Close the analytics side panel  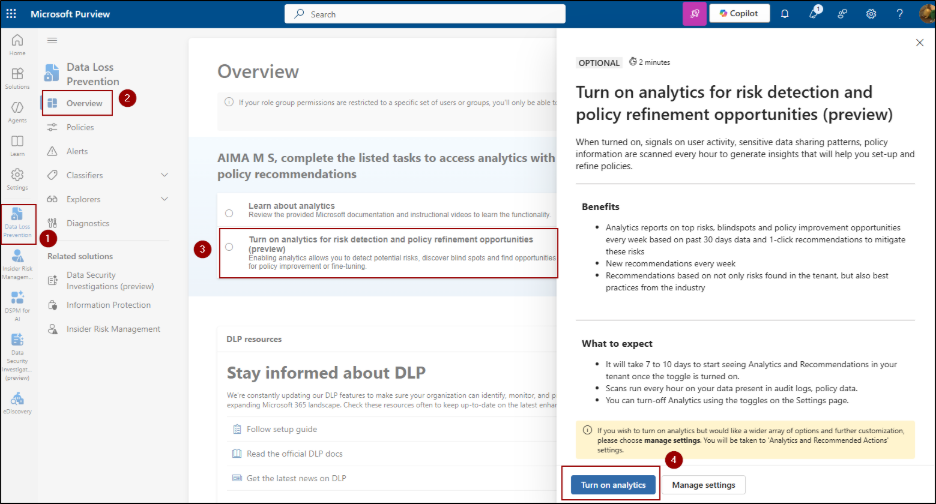(920, 43)
